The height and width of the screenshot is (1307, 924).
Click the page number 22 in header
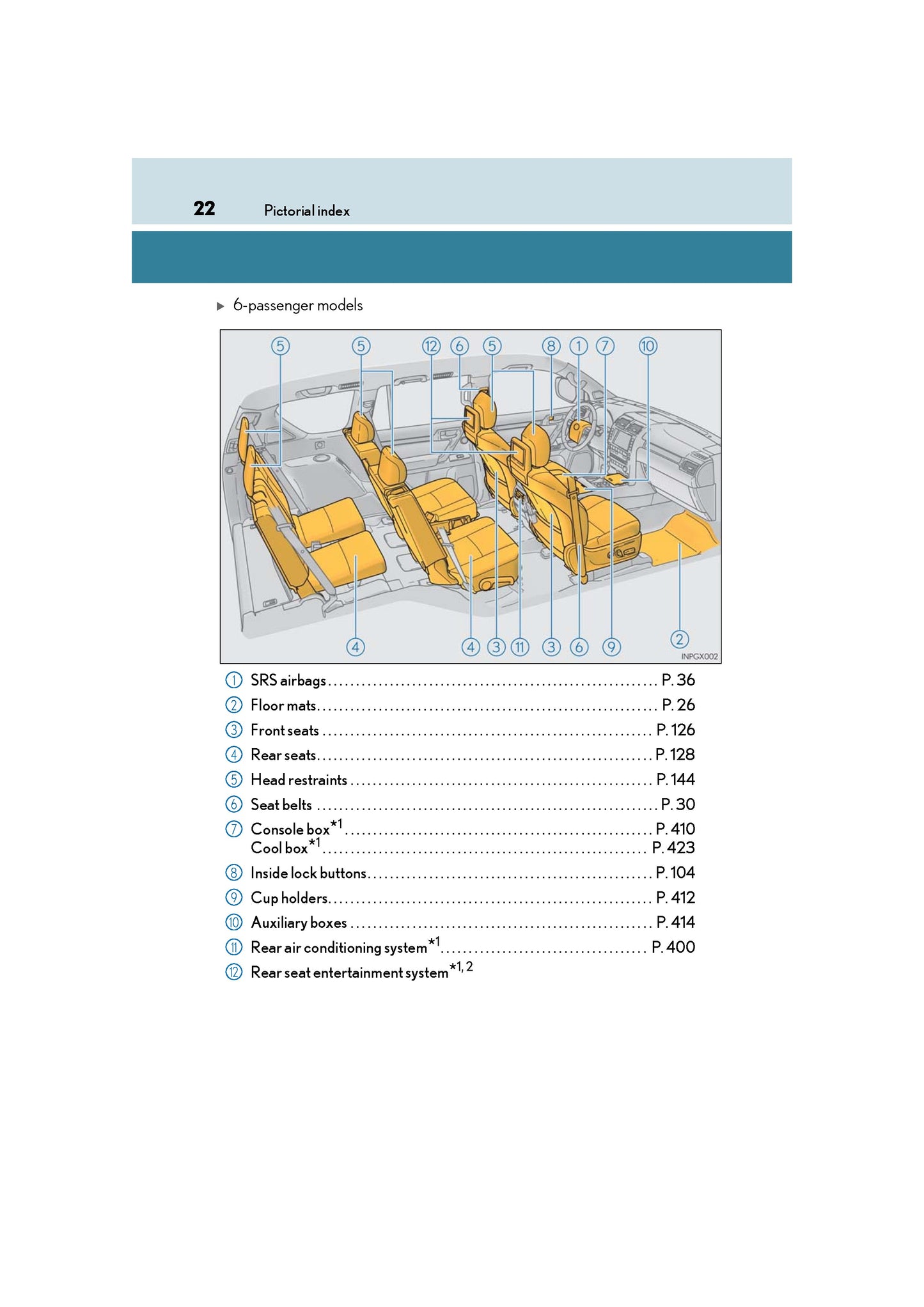pyautogui.click(x=204, y=208)
